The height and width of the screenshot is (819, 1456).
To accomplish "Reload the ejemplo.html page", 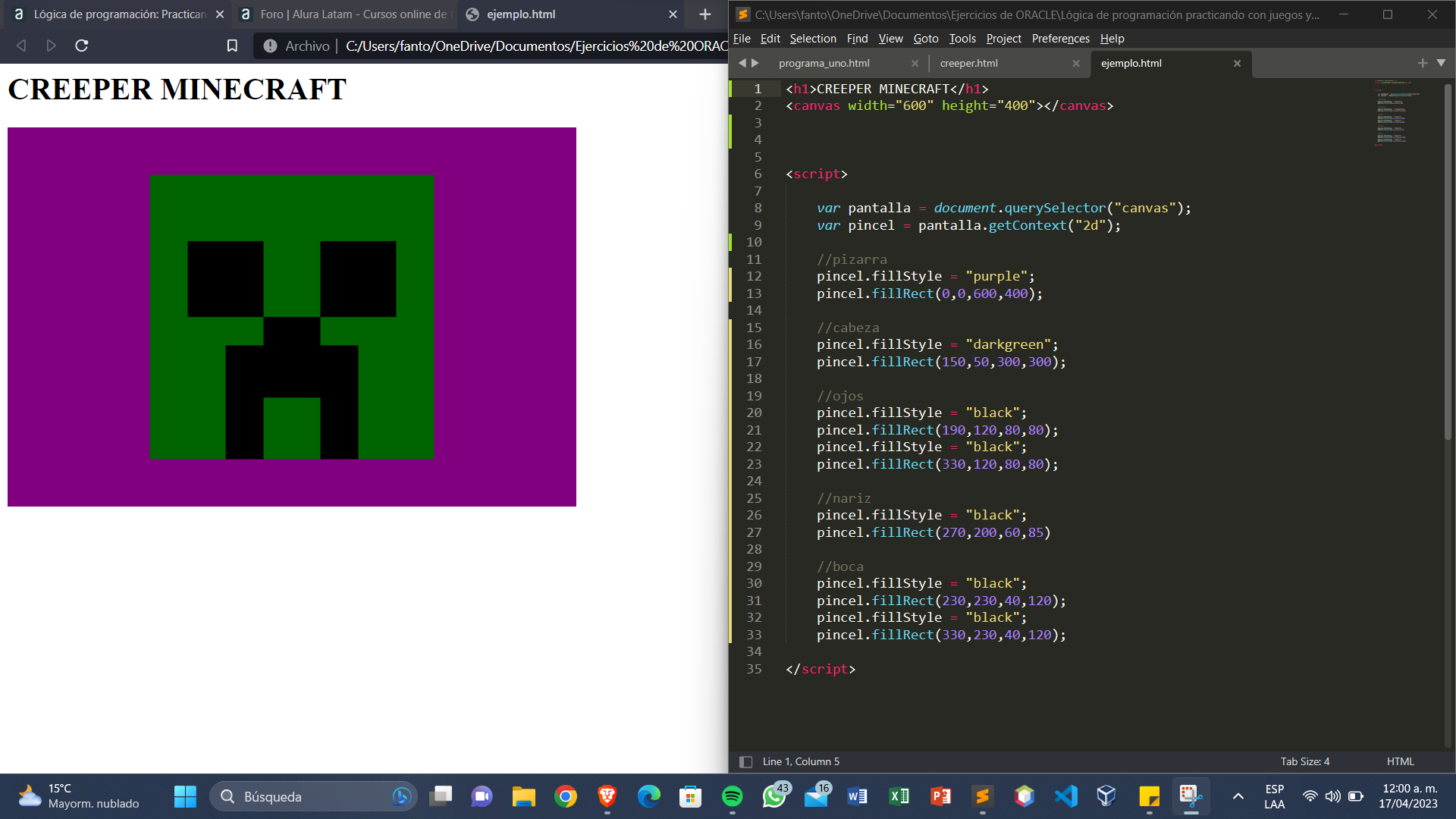I will coord(82,45).
